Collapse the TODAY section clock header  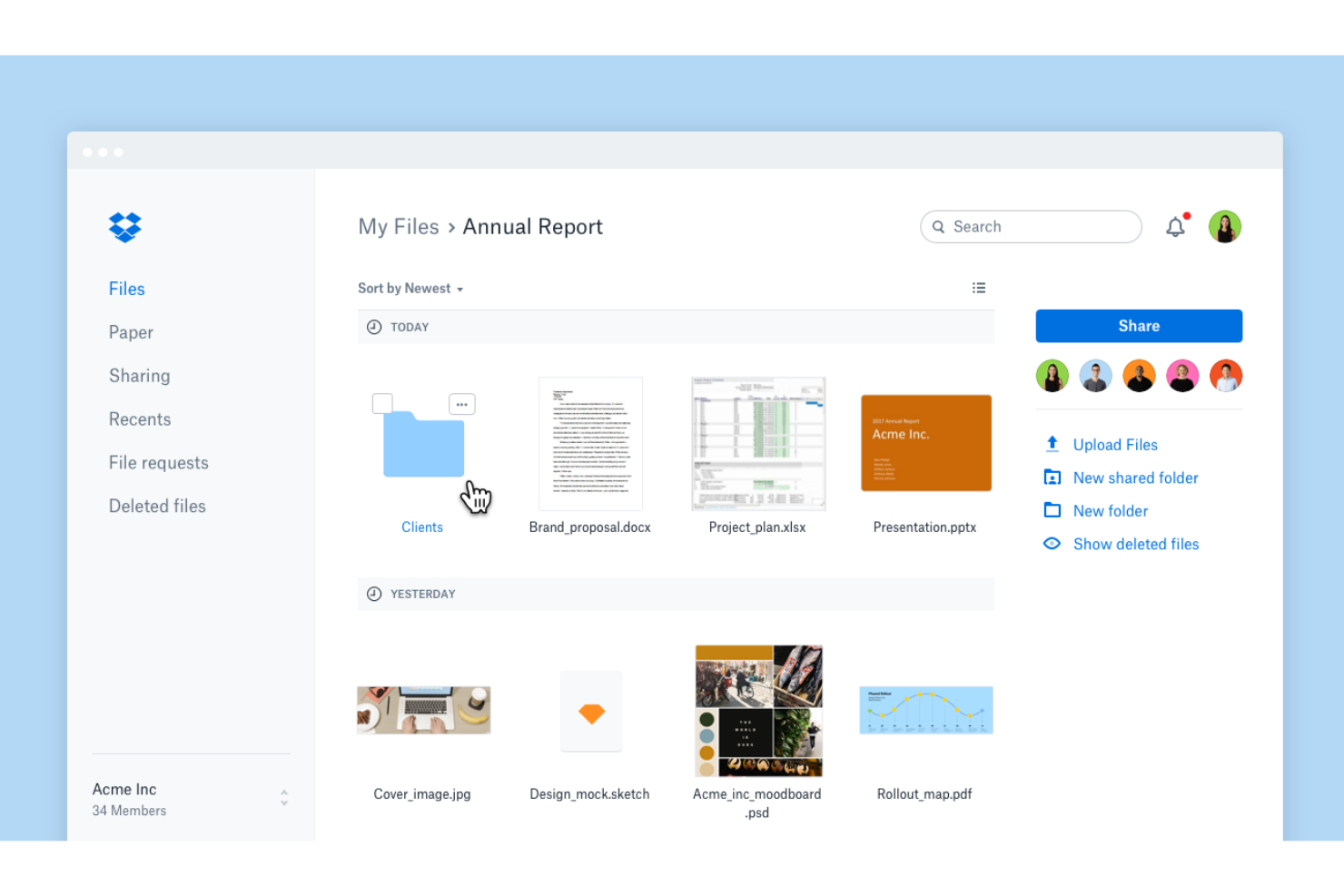tap(374, 327)
